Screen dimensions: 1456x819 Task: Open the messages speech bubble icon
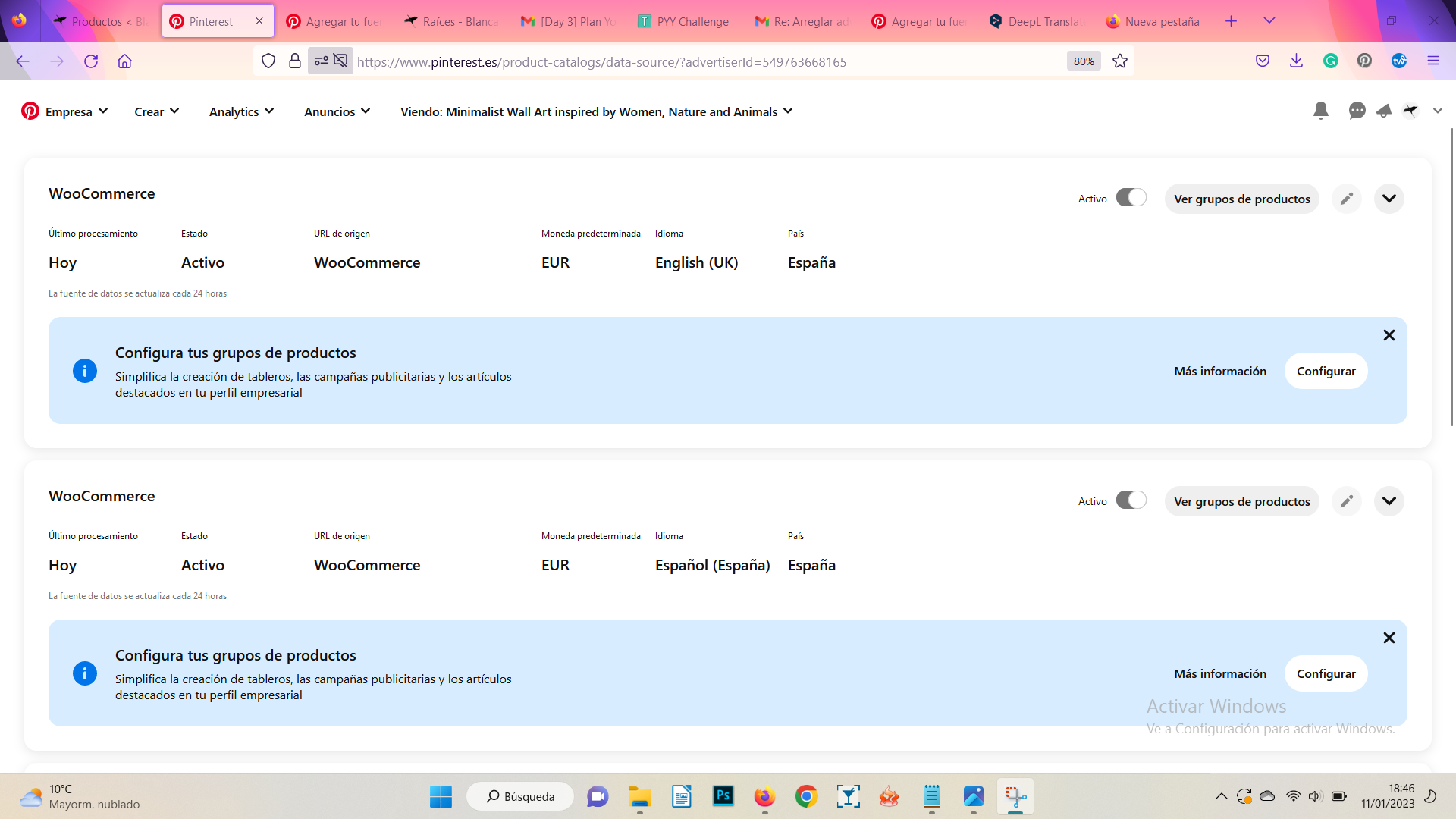click(1357, 111)
